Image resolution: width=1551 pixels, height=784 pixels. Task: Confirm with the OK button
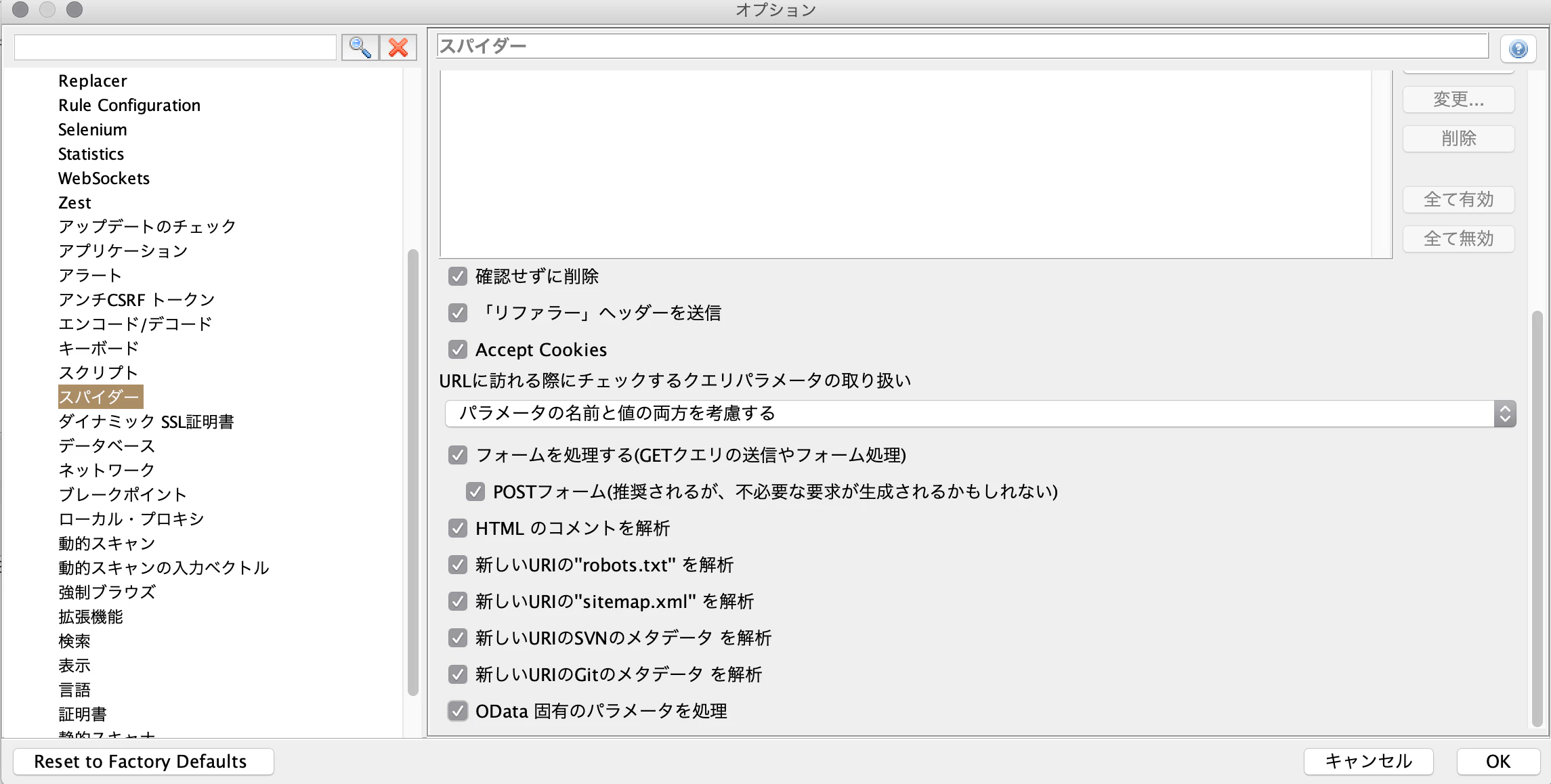pos(1498,762)
